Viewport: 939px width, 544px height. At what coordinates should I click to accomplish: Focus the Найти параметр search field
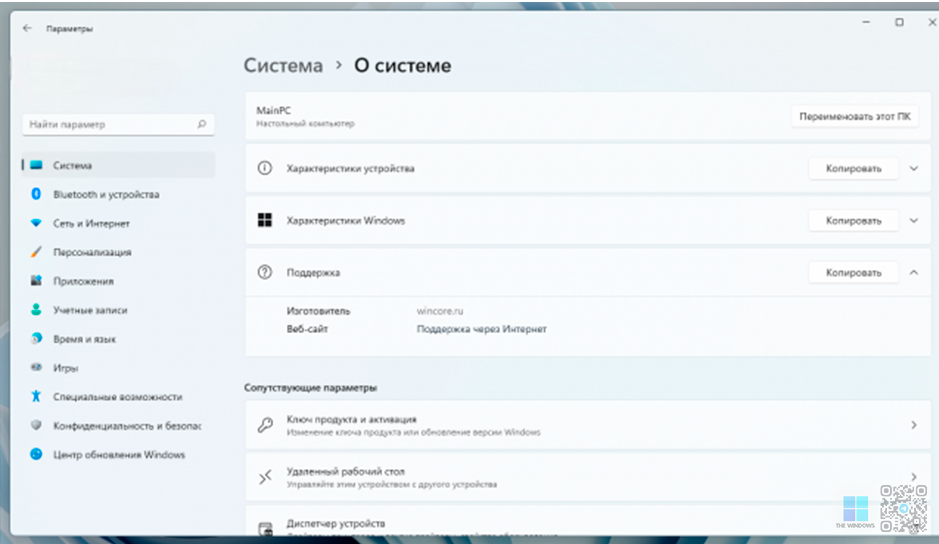point(119,124)
